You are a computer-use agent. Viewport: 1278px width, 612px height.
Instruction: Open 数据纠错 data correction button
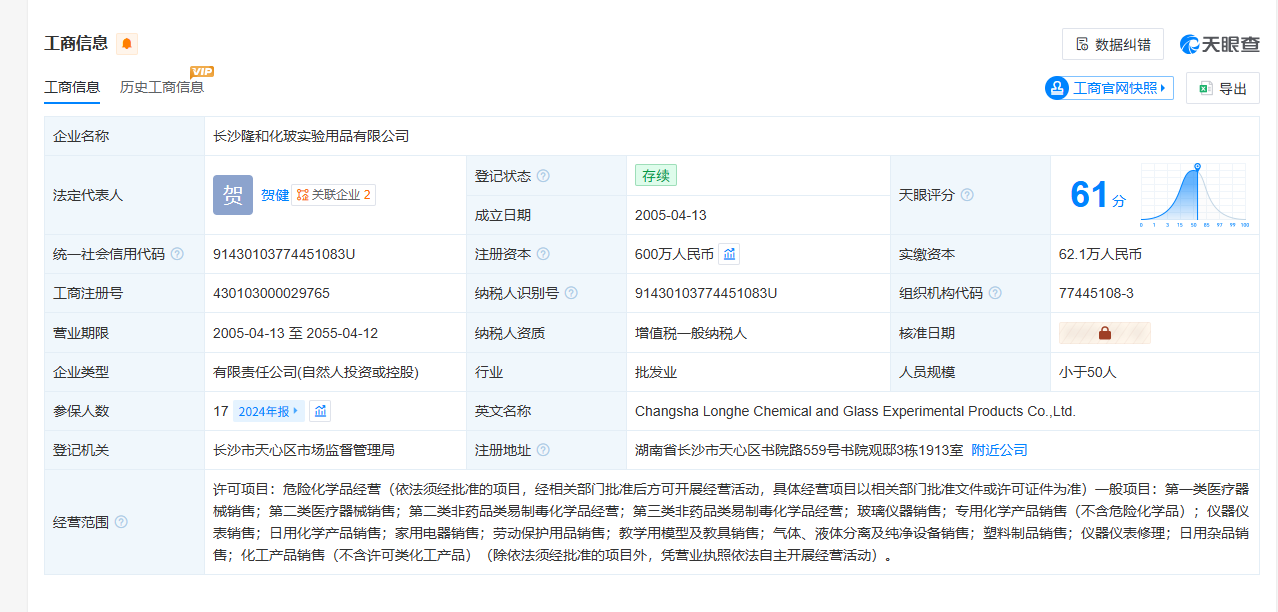point(1112,44)
